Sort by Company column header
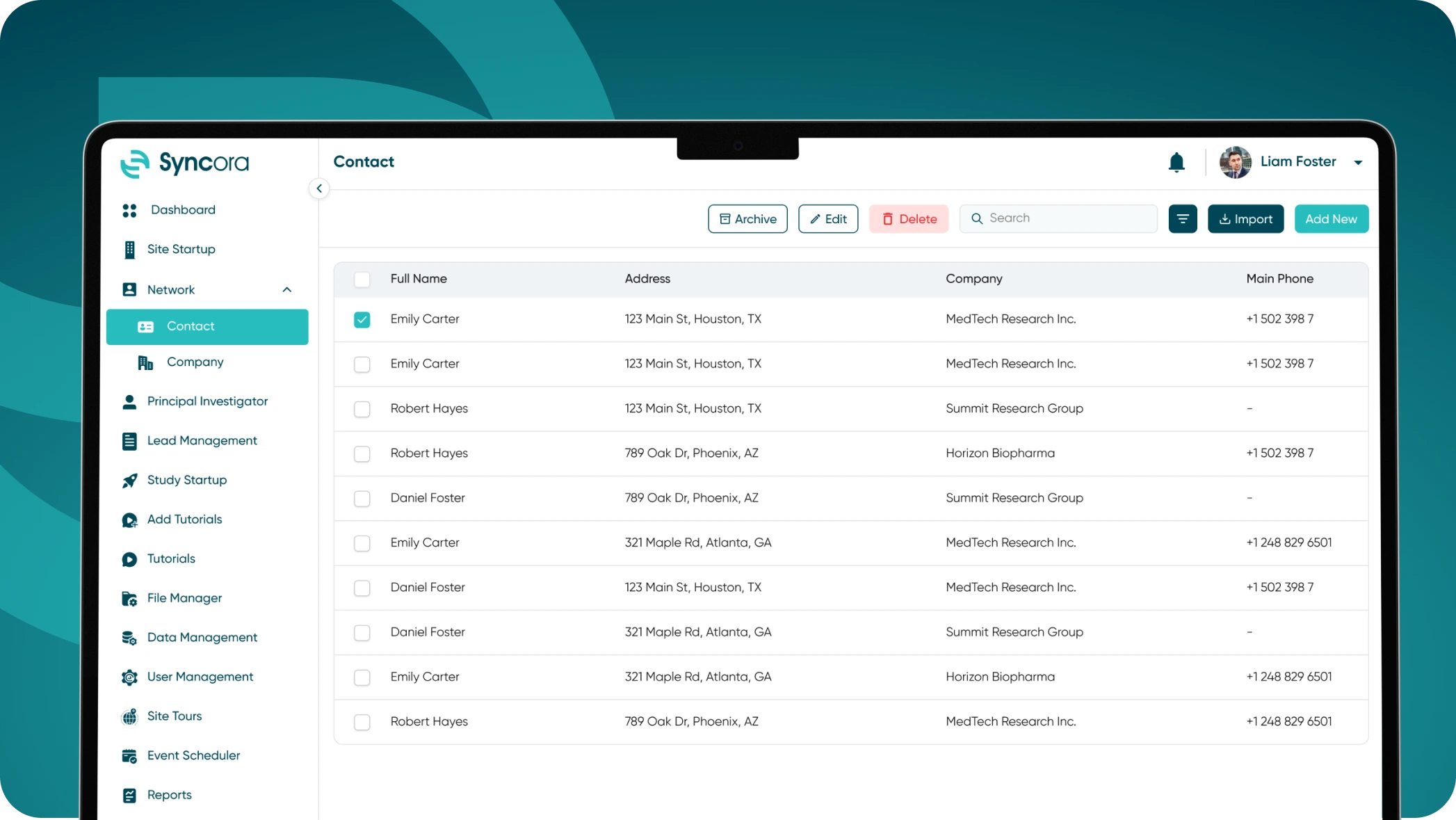Image resolution: width=1456 pixels, height=820 pixels. tap(973, 280)
